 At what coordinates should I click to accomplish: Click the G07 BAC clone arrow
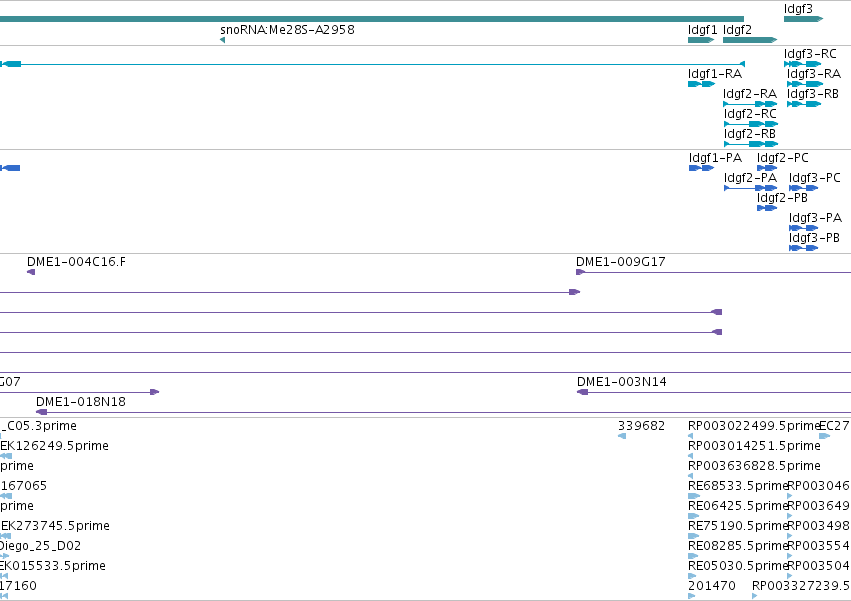(79, 392)
